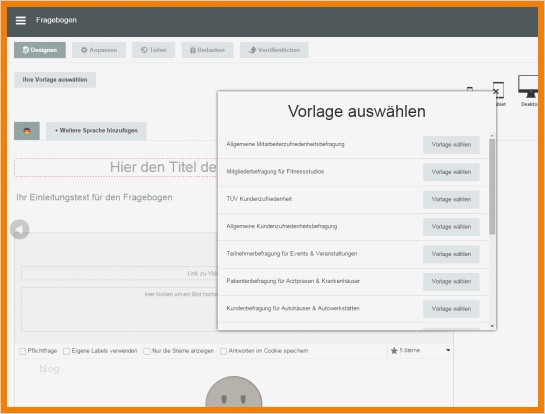Enable Nur die Sterne anzeigen checkbox
545x414 pixels.
click(147, 351)
